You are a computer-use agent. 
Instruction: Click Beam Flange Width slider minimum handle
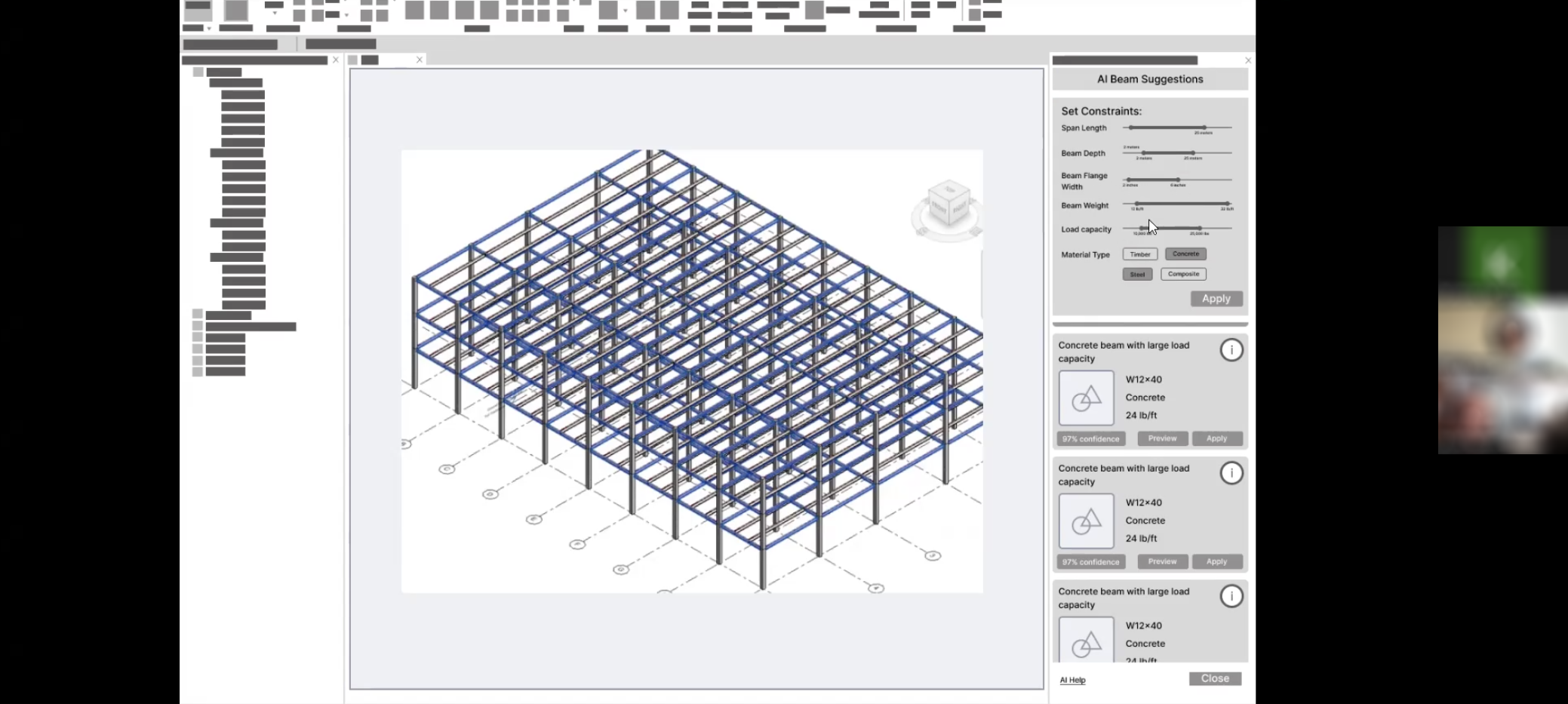point(1129,180)
